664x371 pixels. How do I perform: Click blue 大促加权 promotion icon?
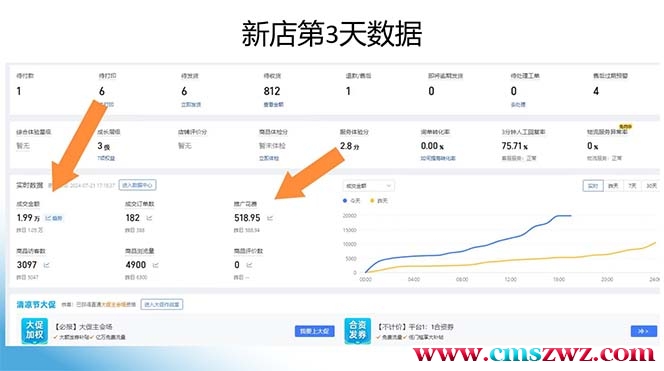pos(34,331)
